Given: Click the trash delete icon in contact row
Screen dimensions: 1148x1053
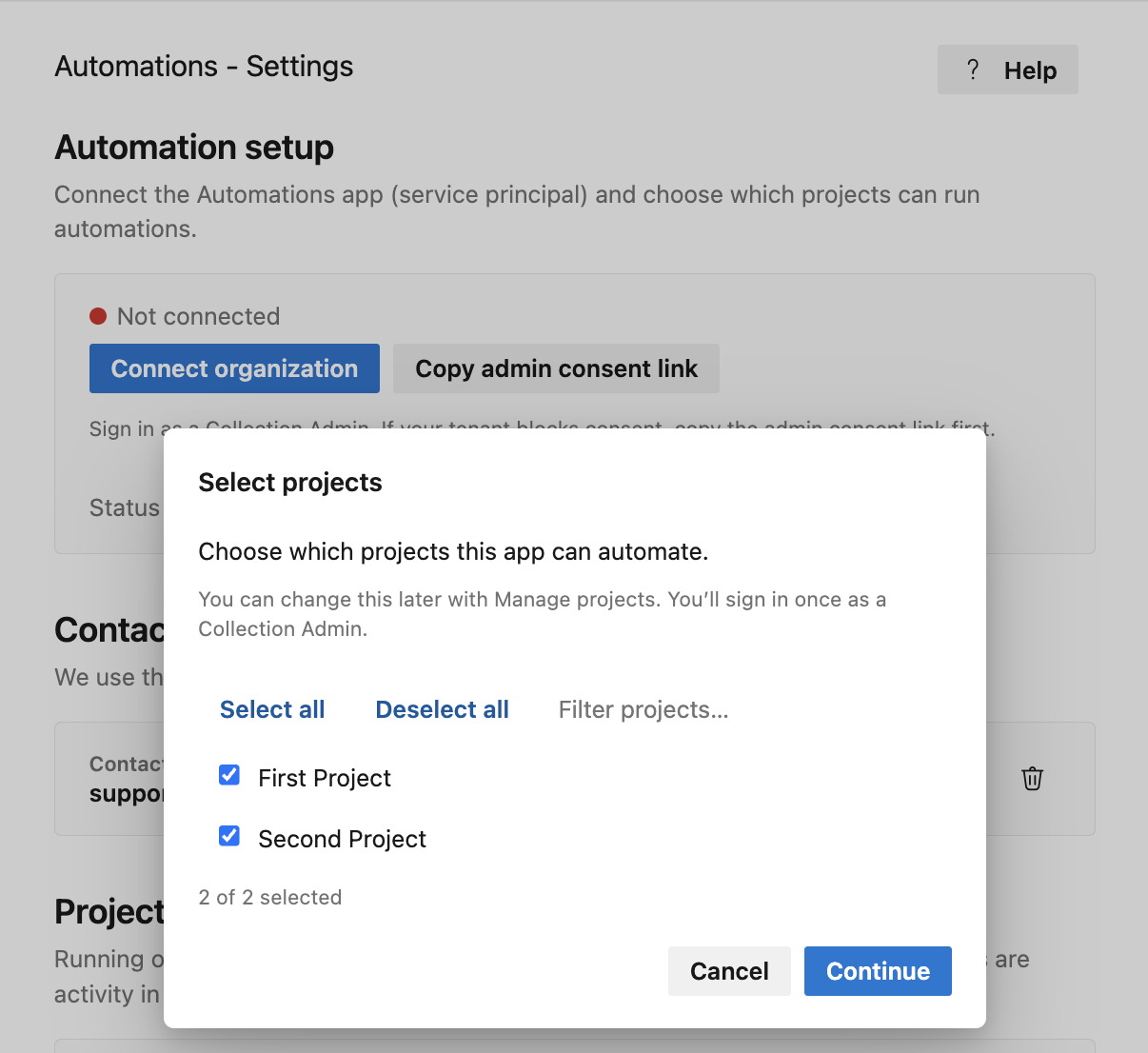Looking at the screenshot, I should [x=1032, y=779].
